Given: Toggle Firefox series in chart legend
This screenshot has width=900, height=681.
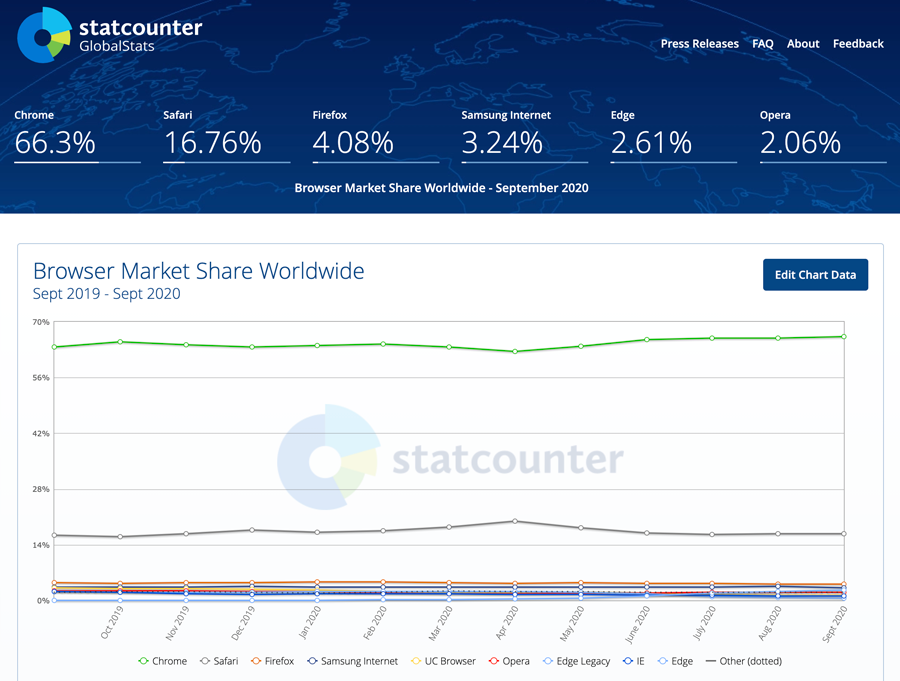Looking at the screenshot, I should point(272,661).
